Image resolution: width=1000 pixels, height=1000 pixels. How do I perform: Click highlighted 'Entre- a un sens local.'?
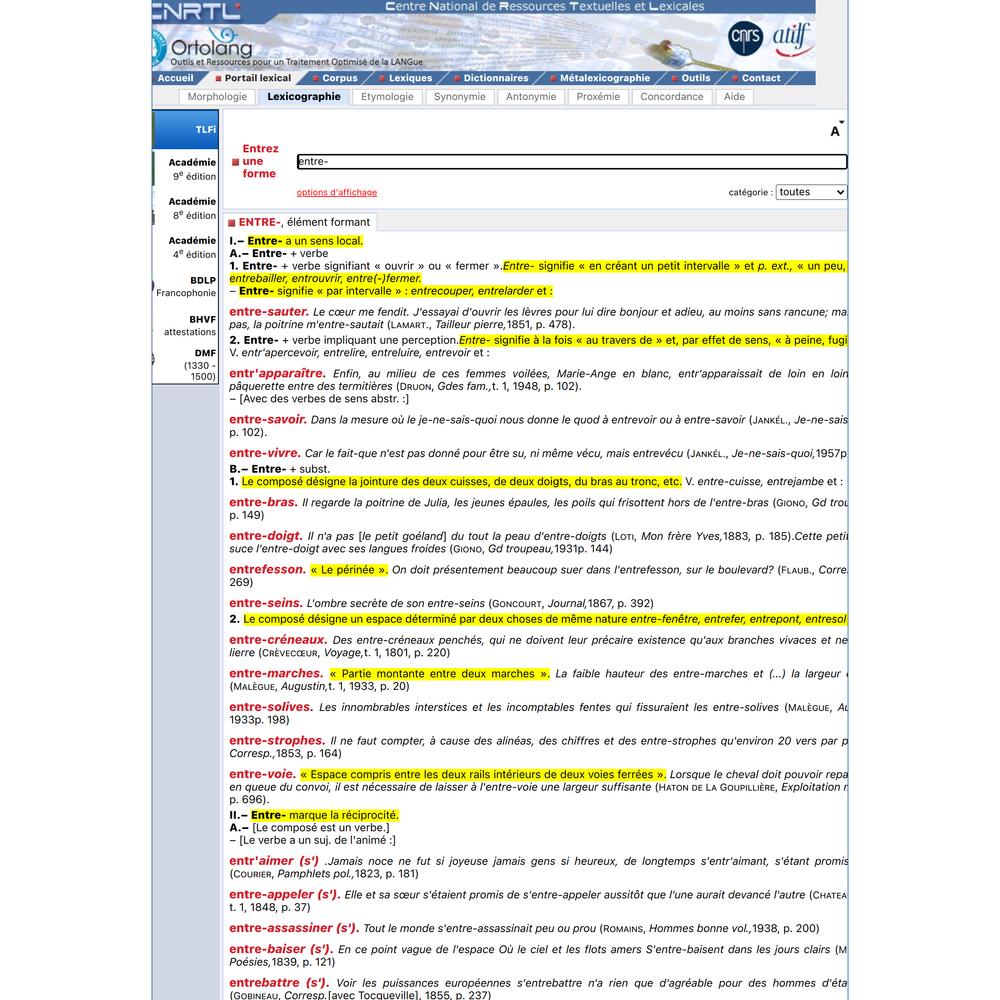pos(305,241)
